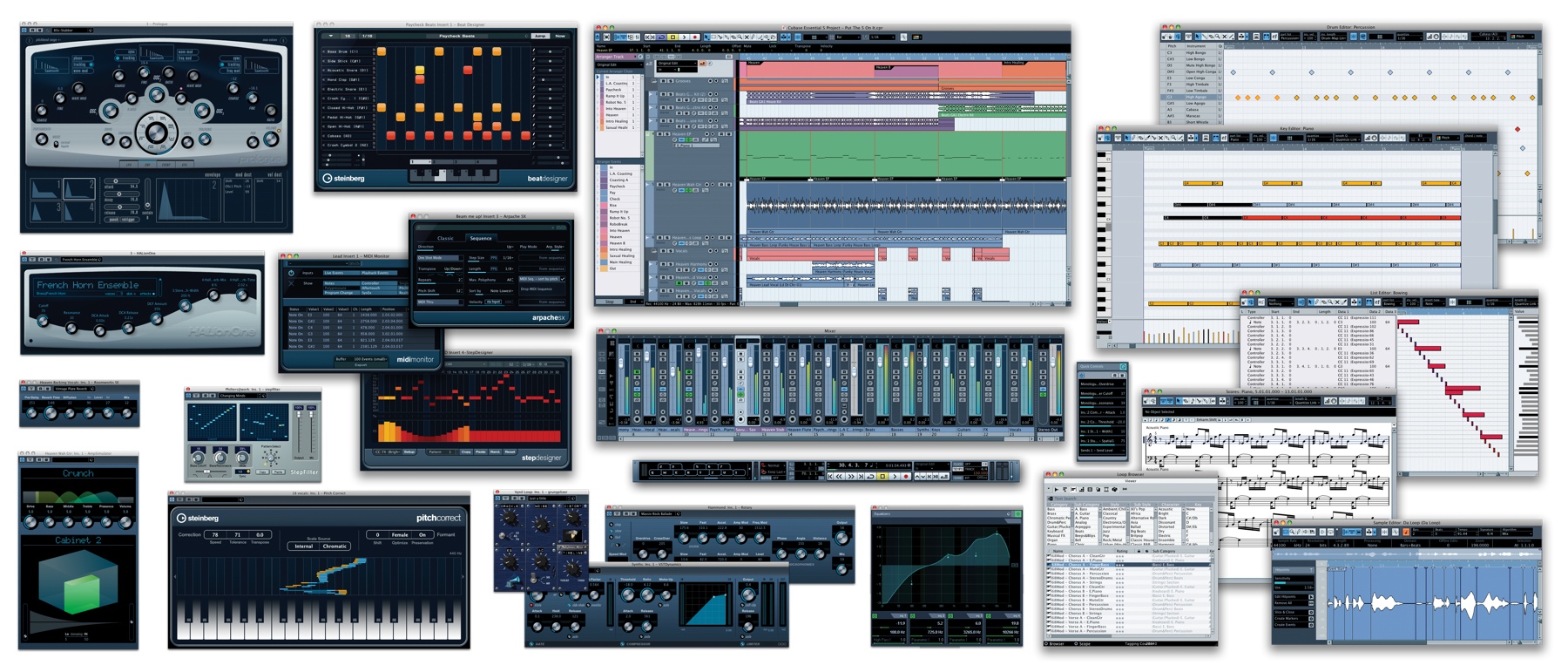1568x672 pixels.
Task: Click the Threshold knob in VSTDynamics compressor
Action: coord(628,594)
